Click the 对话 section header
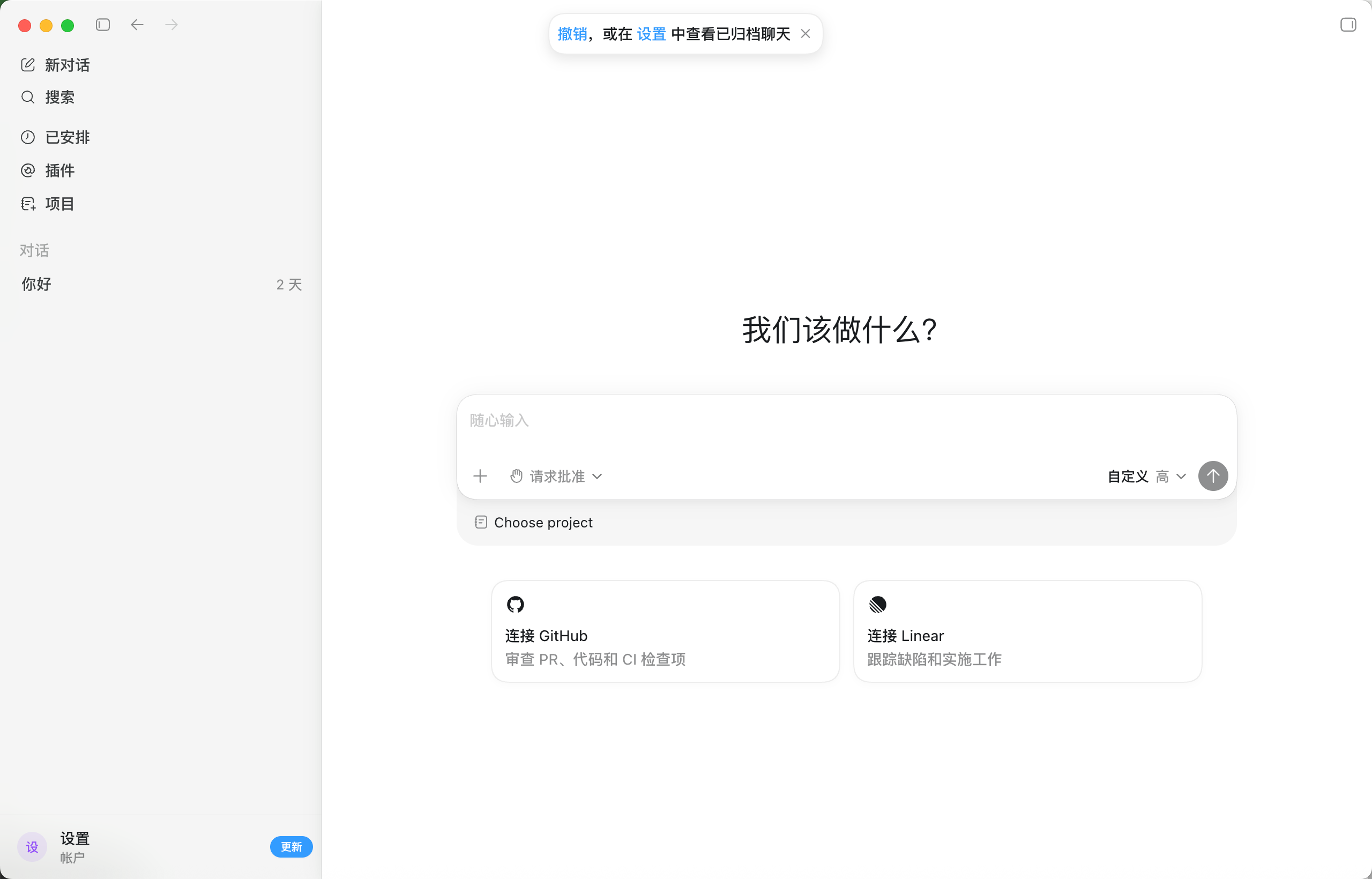 coord(34,250)
